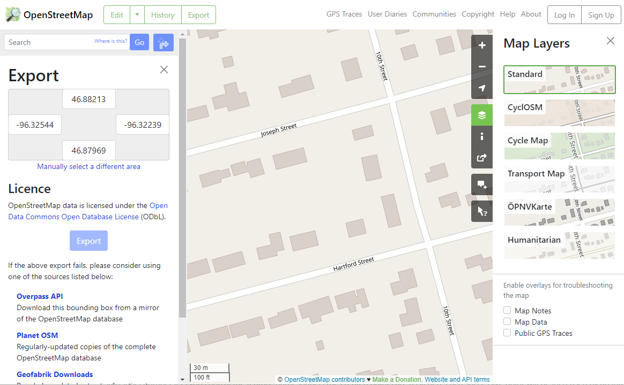
Task: Open Website and API terms link
Action: 457,379
